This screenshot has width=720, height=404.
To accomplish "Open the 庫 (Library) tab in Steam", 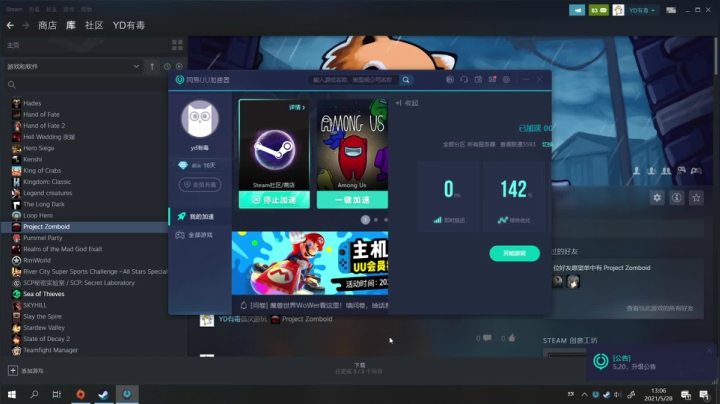I will 71,25.
